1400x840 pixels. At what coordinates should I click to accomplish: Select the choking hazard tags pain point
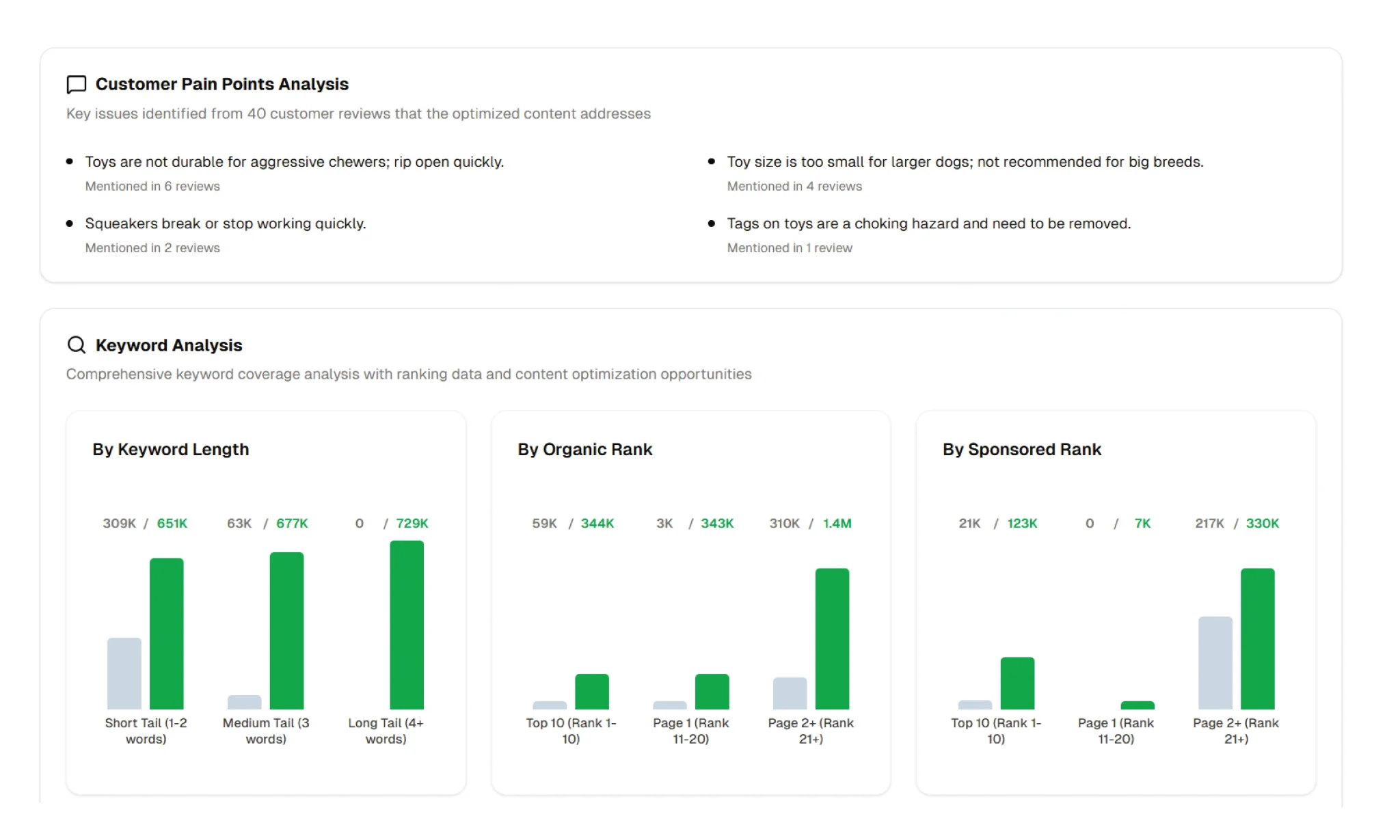point(929,223)
